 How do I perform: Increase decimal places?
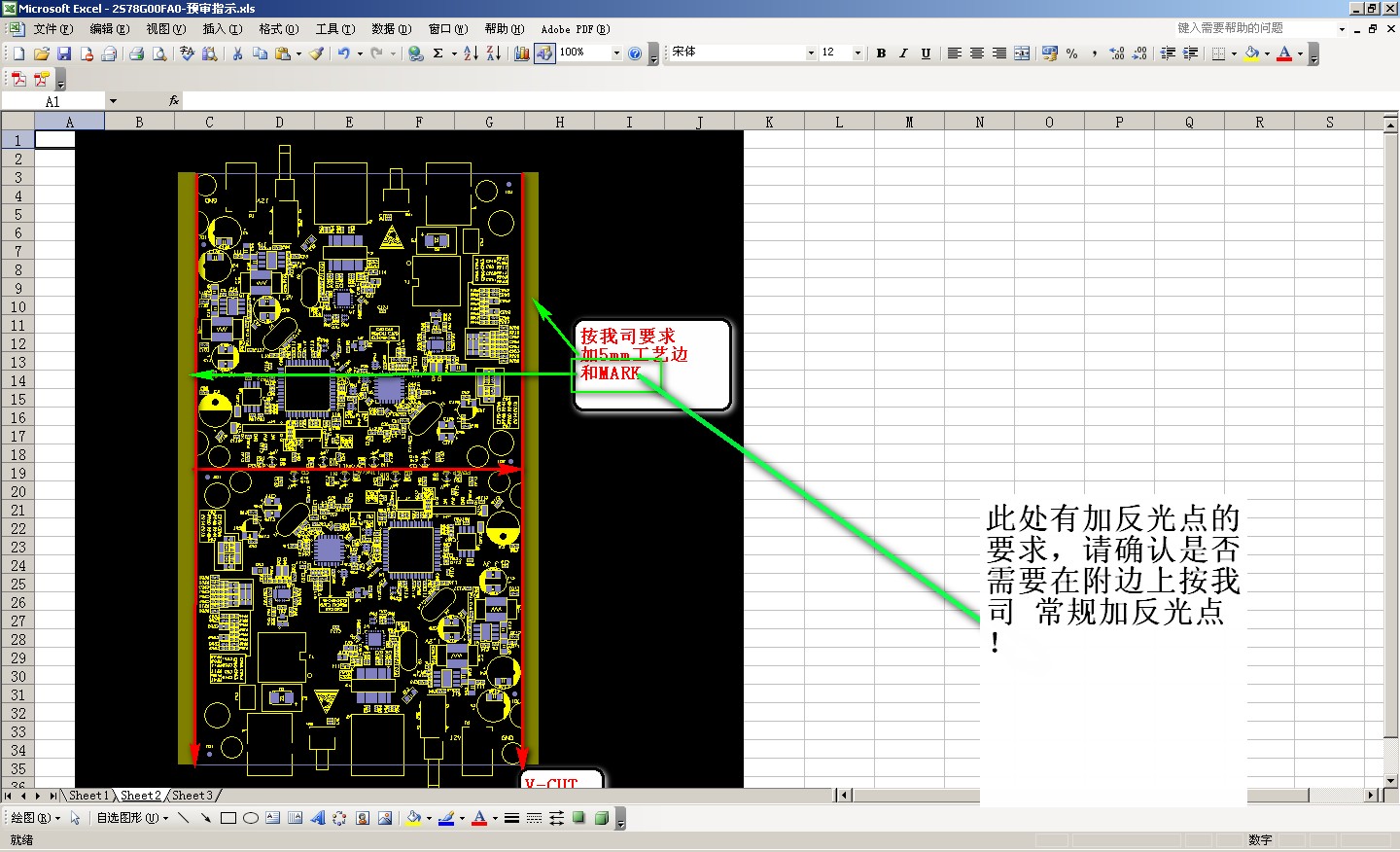(x=1117, y=53)
